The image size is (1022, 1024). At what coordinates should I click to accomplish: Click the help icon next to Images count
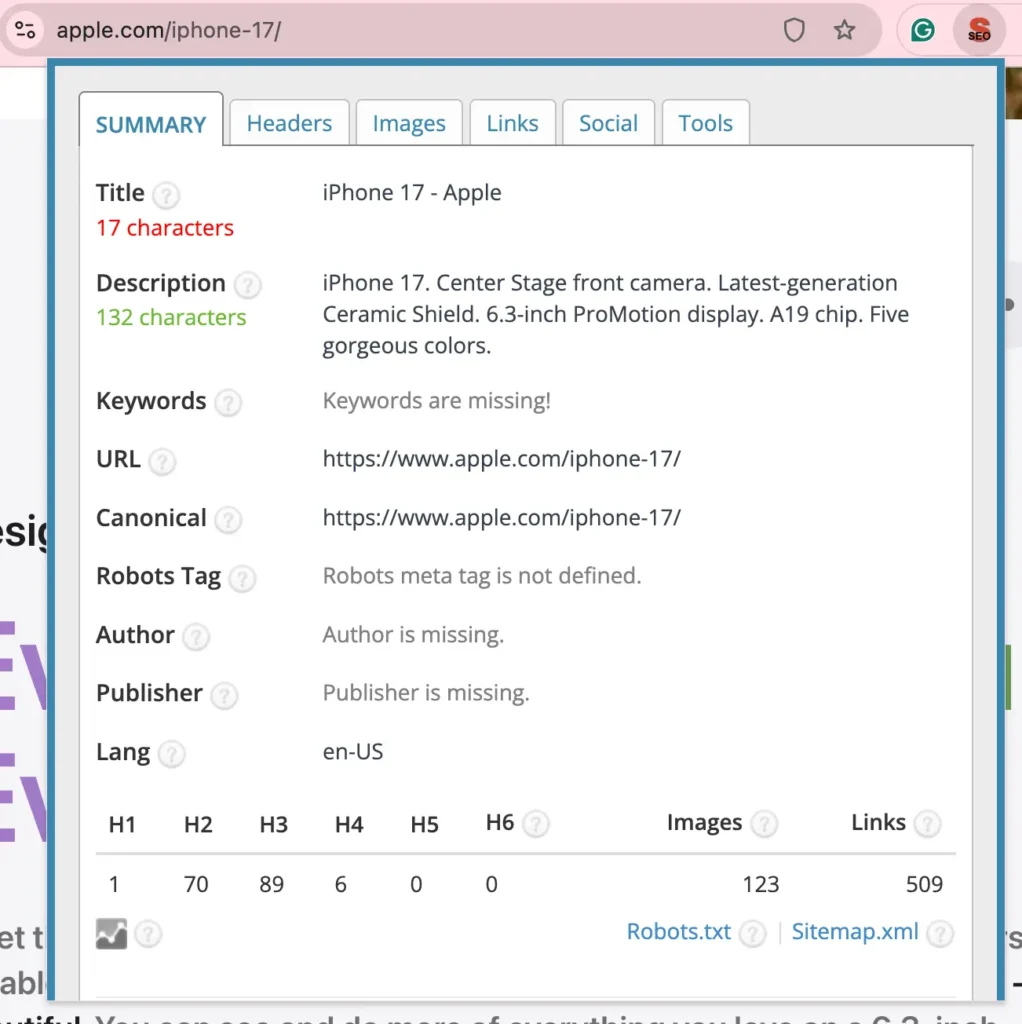(764, 824)
